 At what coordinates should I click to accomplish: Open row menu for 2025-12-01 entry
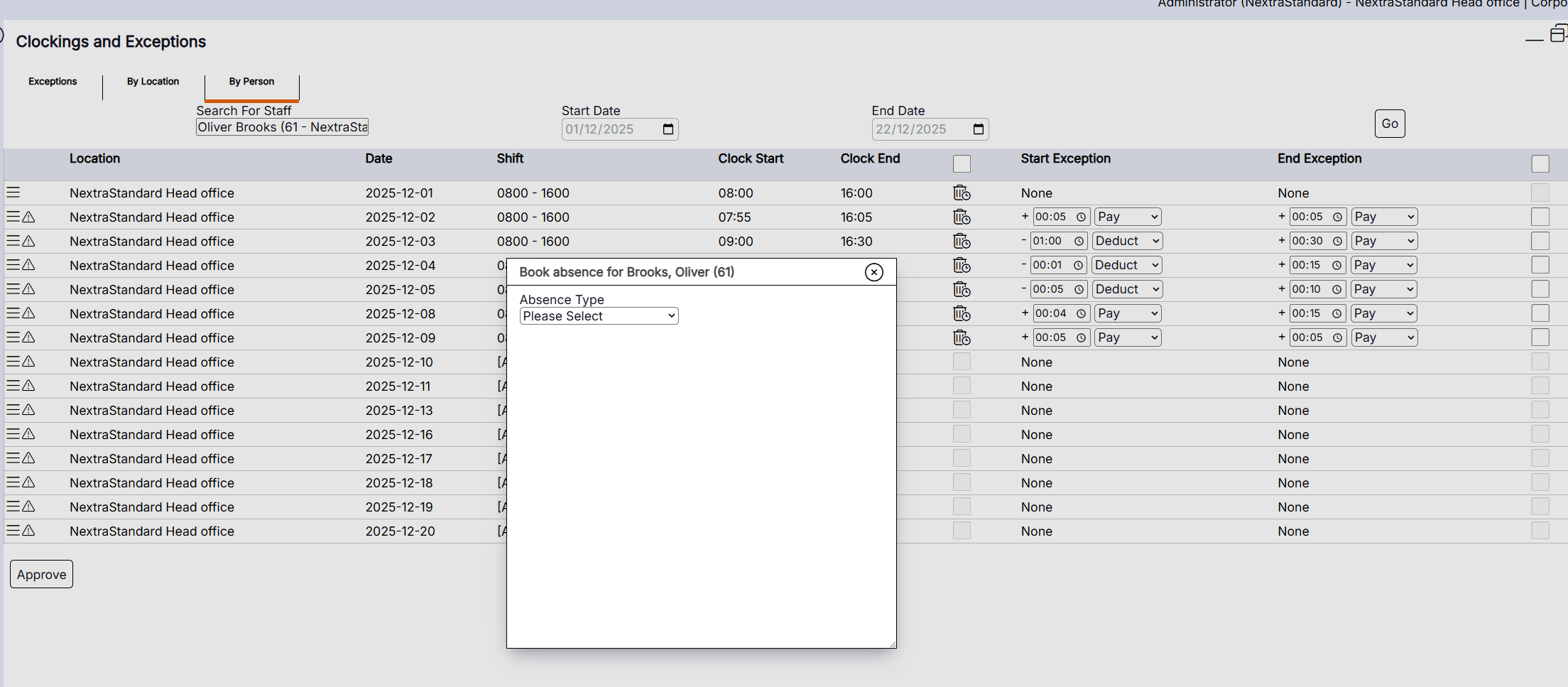pyautogui.click(x=13, y=193)
